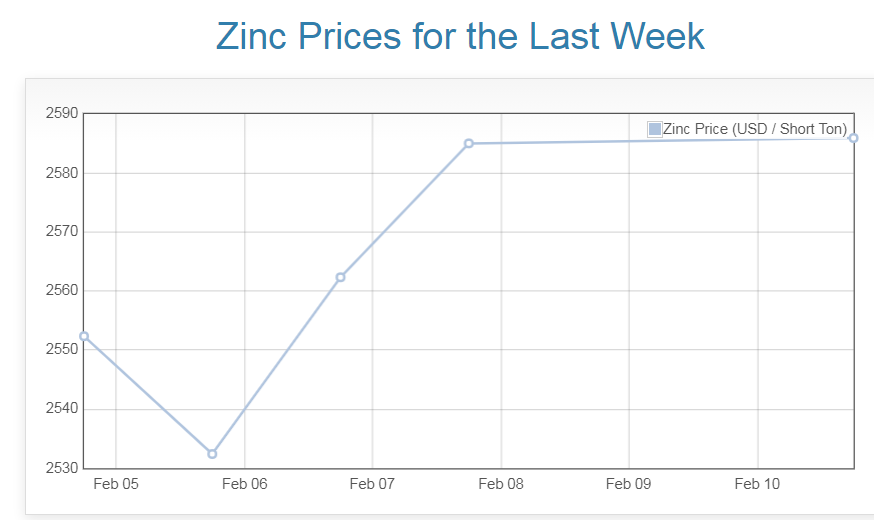Click the legend color swatch for Zinc Price
This screenshot has height=520, width=874.
655,129
